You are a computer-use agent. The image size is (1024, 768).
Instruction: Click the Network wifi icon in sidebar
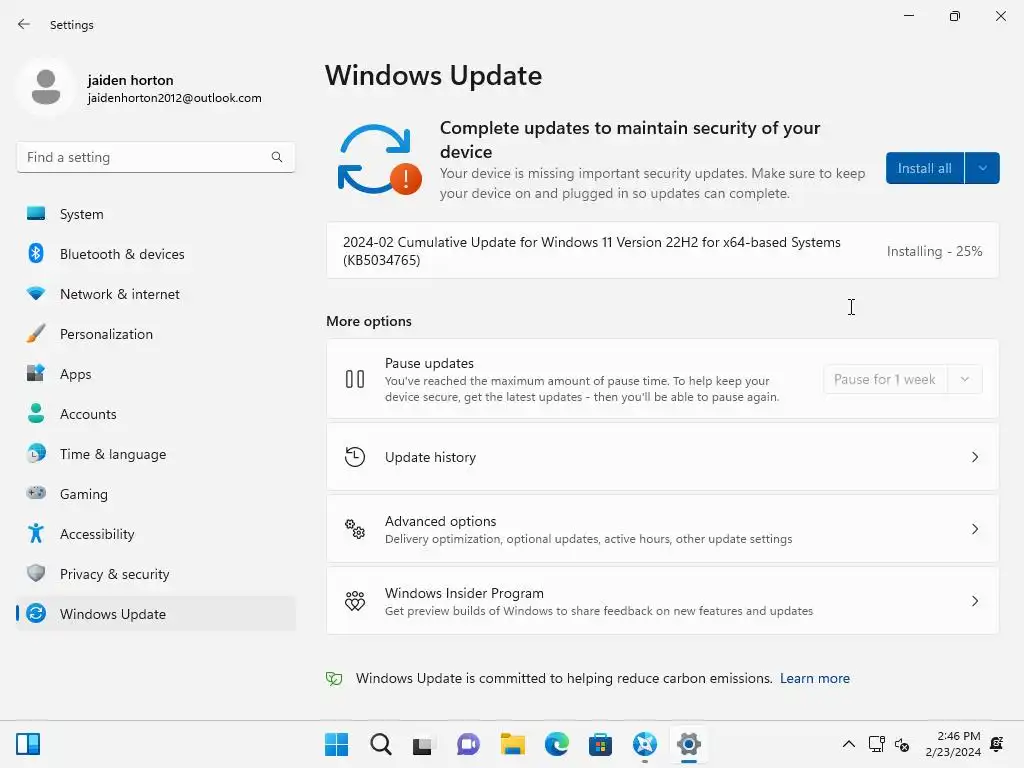click(36, 294)
